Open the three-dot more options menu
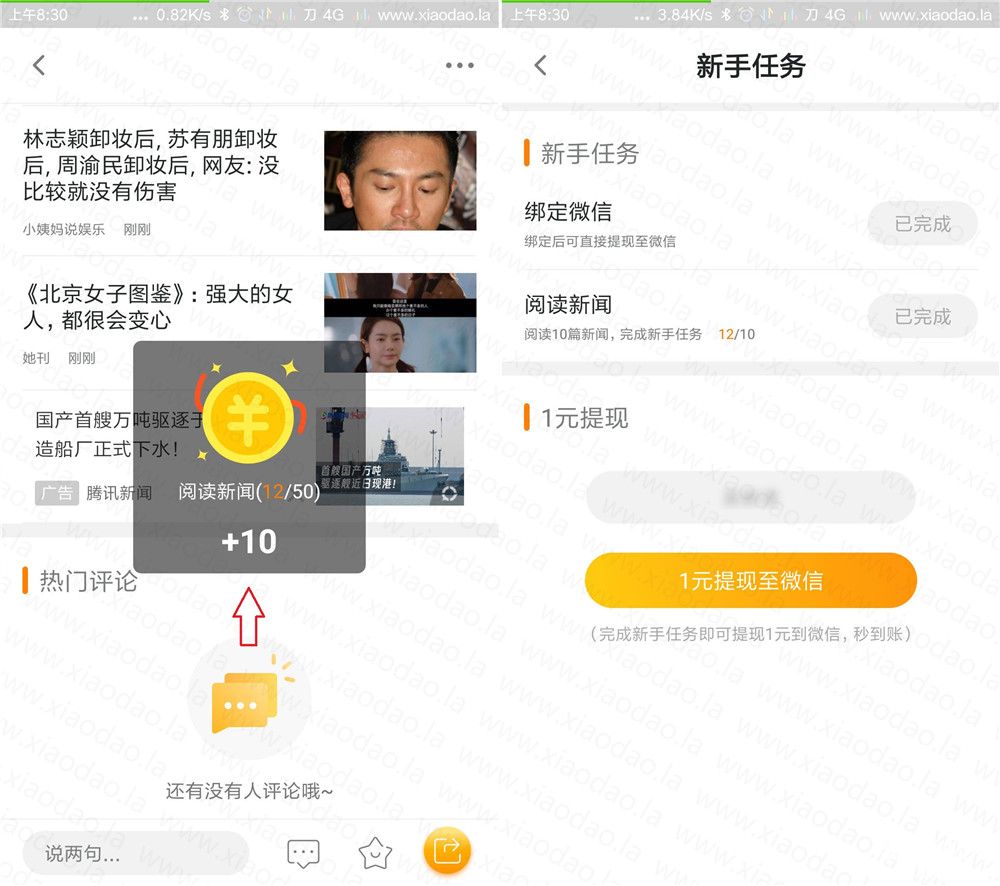Screen dimensions: 1000x886 [459, 66]
